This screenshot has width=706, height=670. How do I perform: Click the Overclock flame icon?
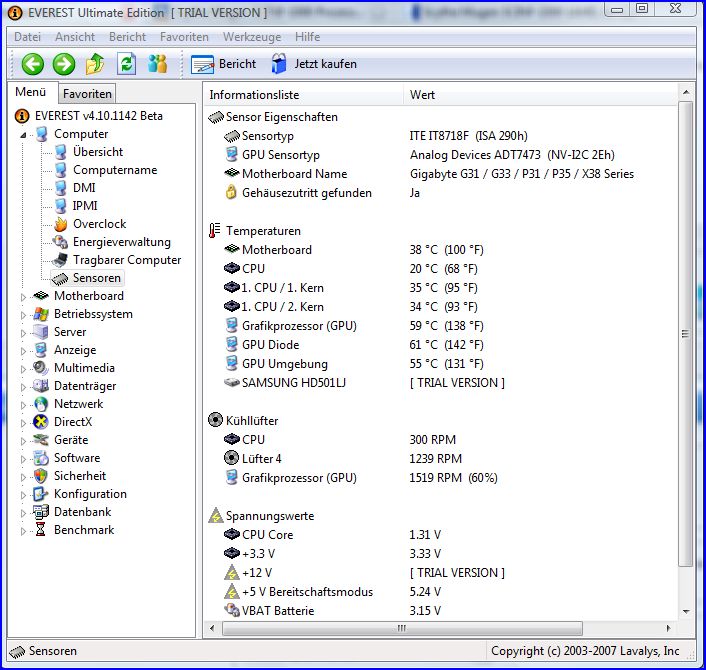[x=60, y=224]
